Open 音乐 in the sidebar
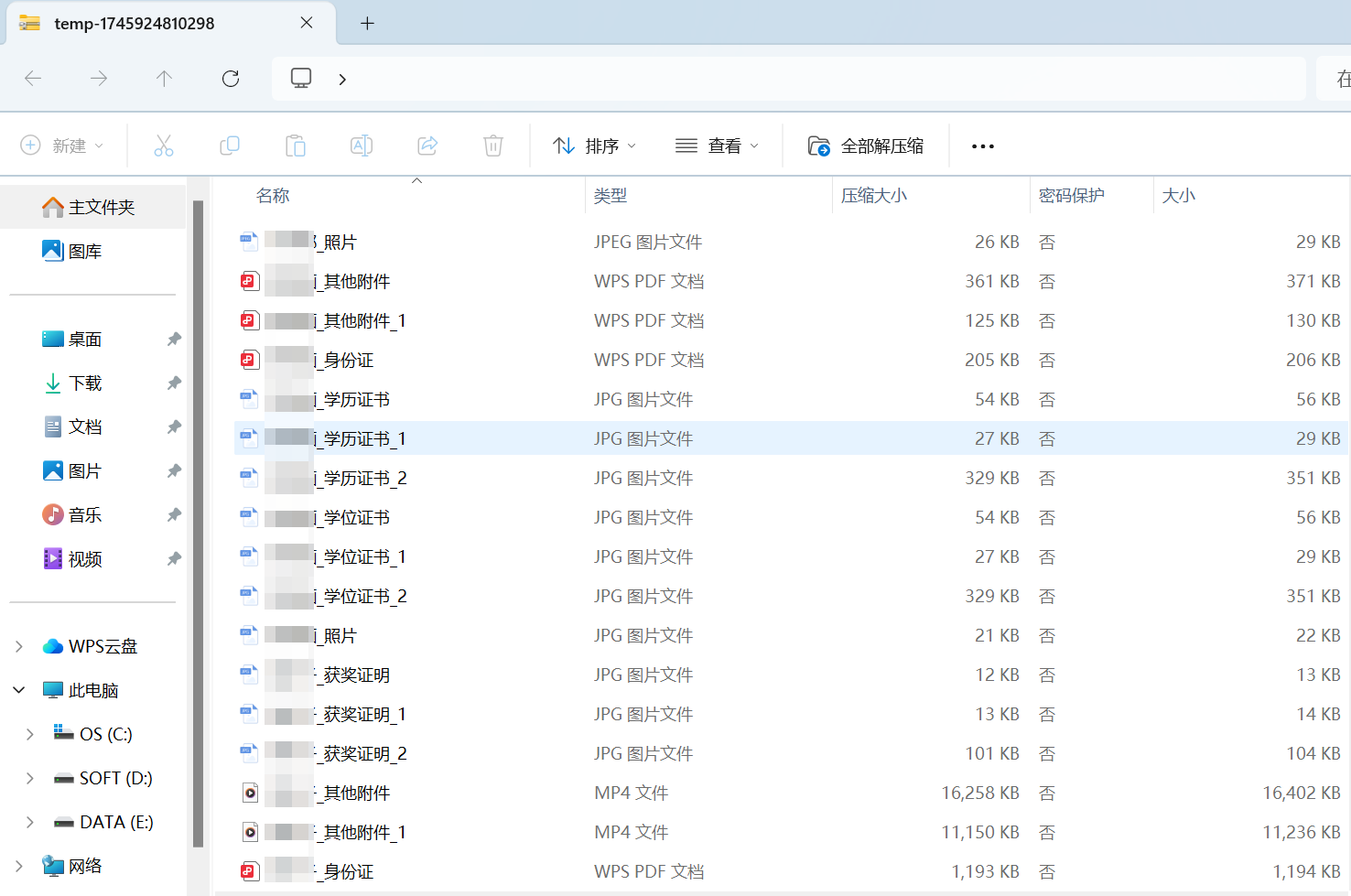1351x896 pixels. [93, 514]
